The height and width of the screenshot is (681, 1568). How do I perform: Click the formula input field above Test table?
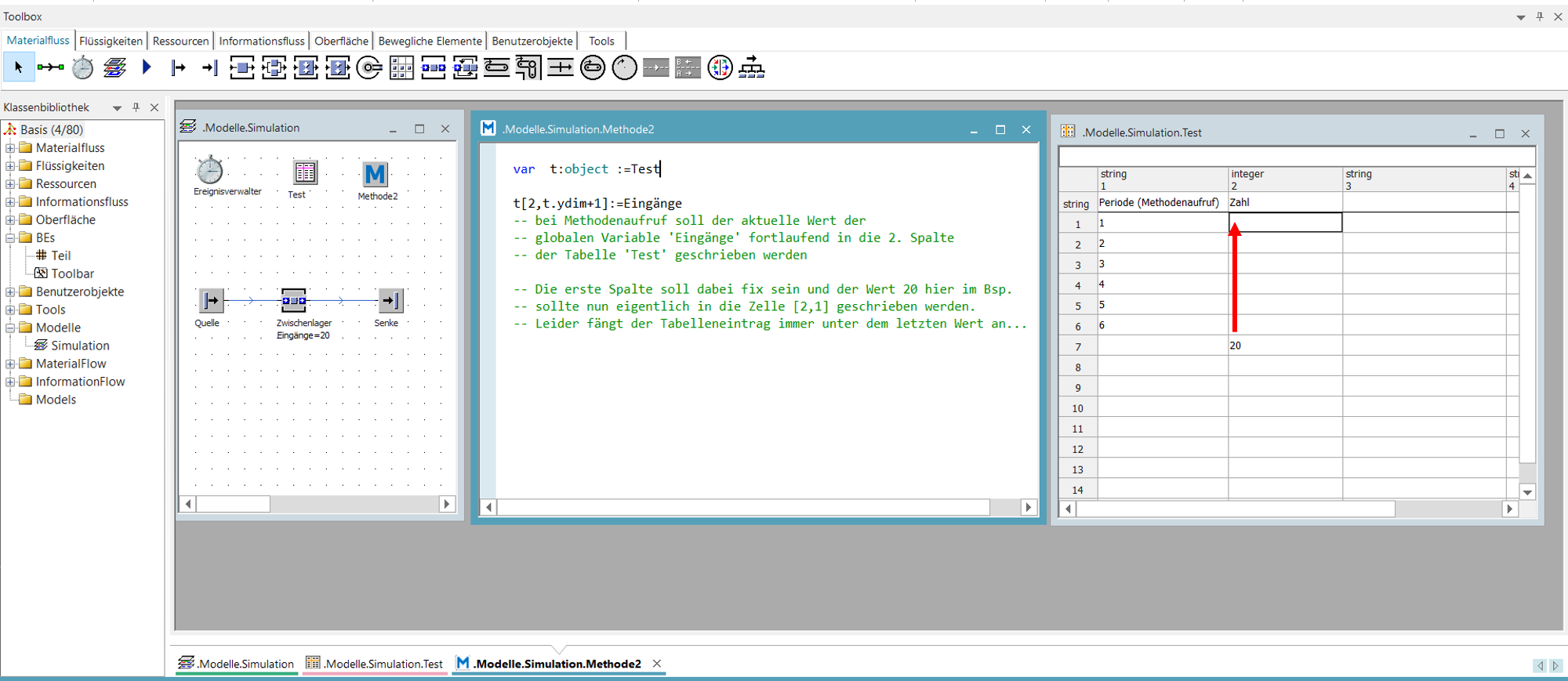tap(1296, 157)
